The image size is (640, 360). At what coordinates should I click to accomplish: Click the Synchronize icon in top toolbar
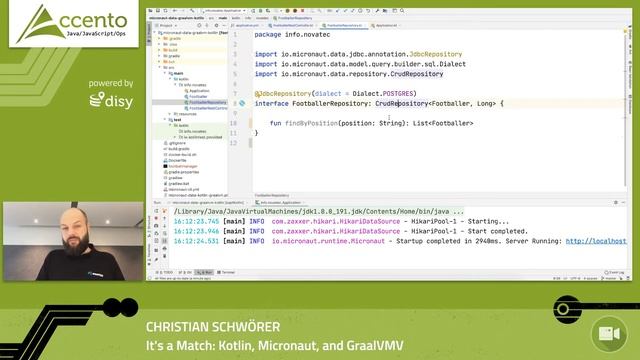click(165, 11)
